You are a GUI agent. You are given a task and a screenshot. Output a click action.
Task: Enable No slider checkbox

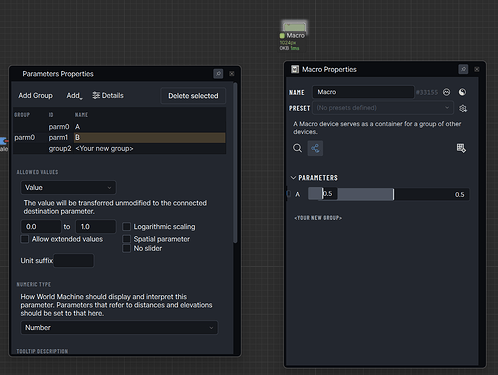pos(127,248)
